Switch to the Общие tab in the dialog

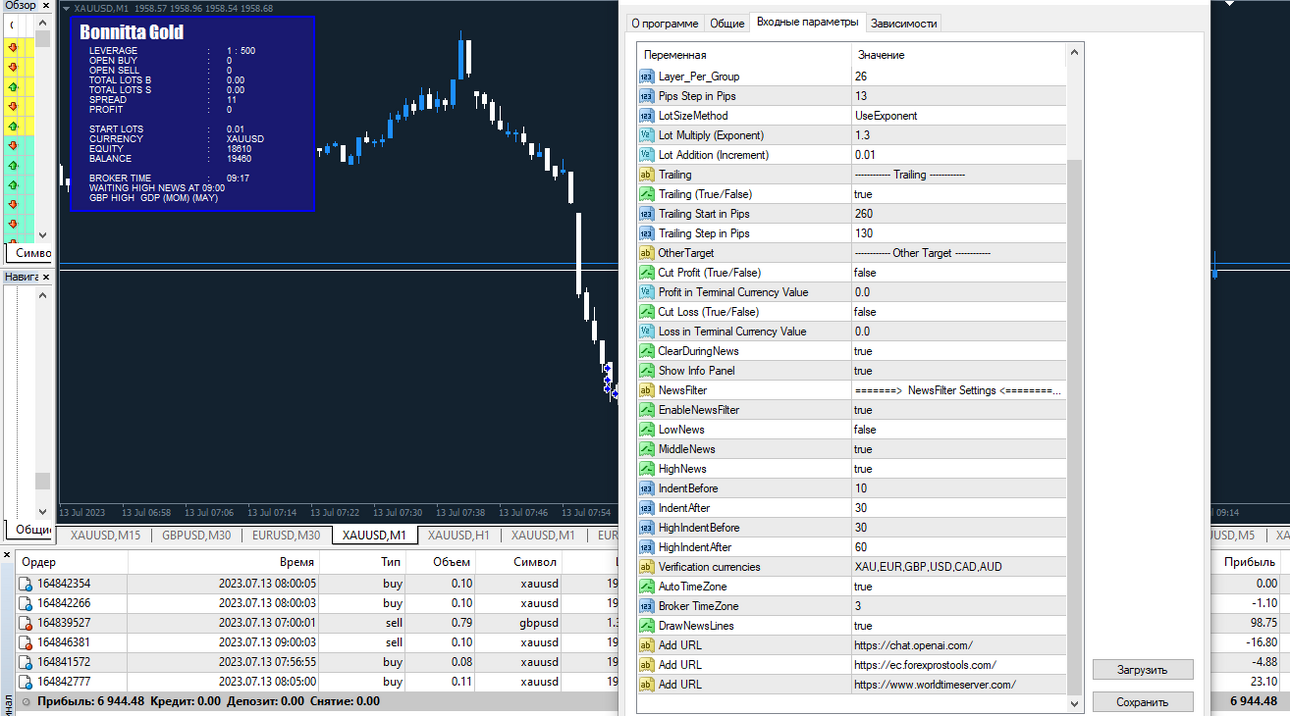coord(727,24)
